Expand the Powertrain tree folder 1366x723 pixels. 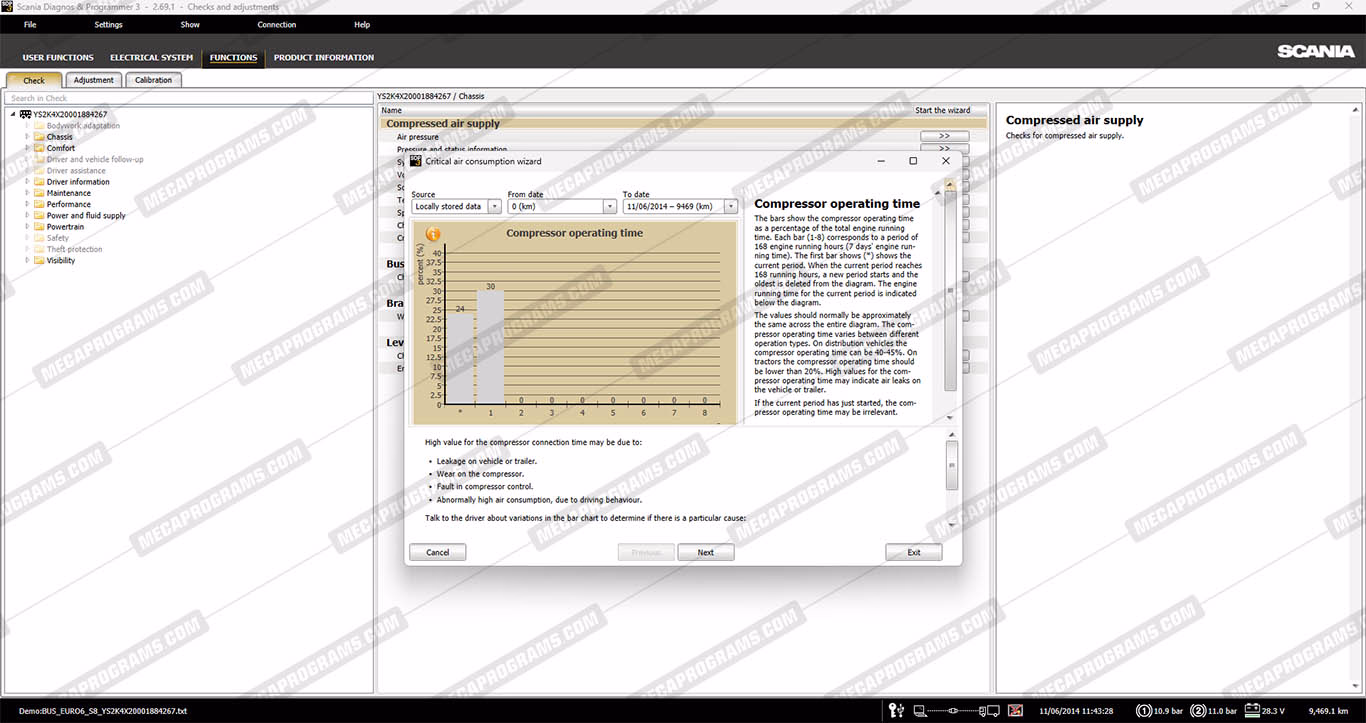pos(28,227)
